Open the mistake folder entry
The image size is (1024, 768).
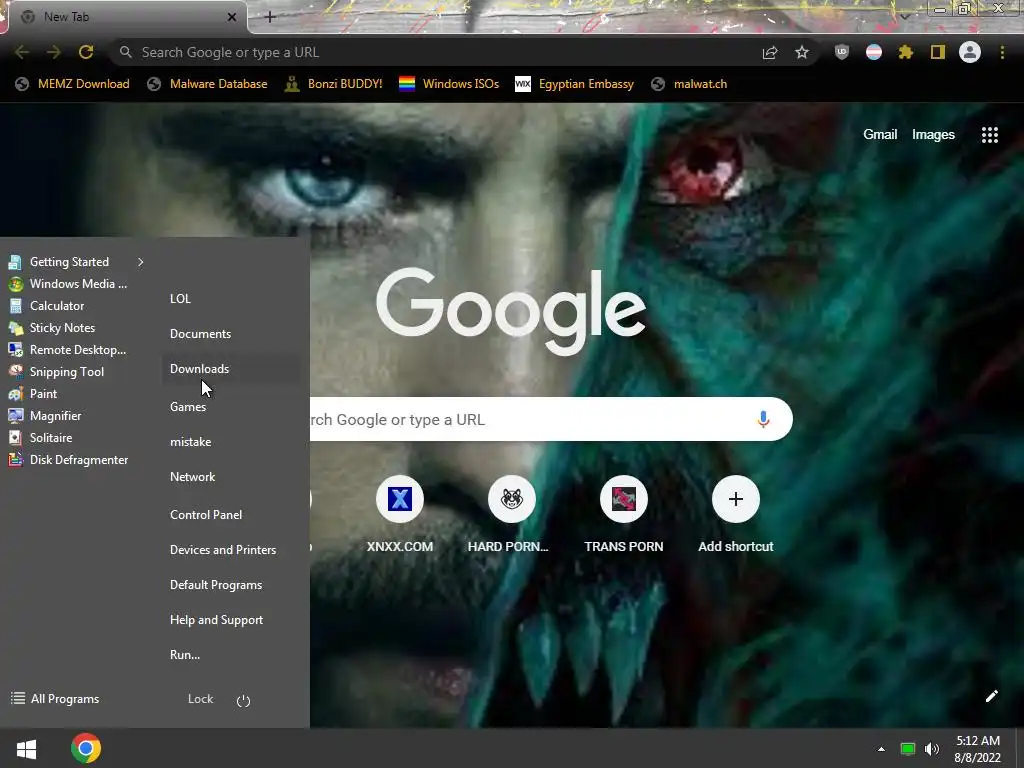point(190,442)
